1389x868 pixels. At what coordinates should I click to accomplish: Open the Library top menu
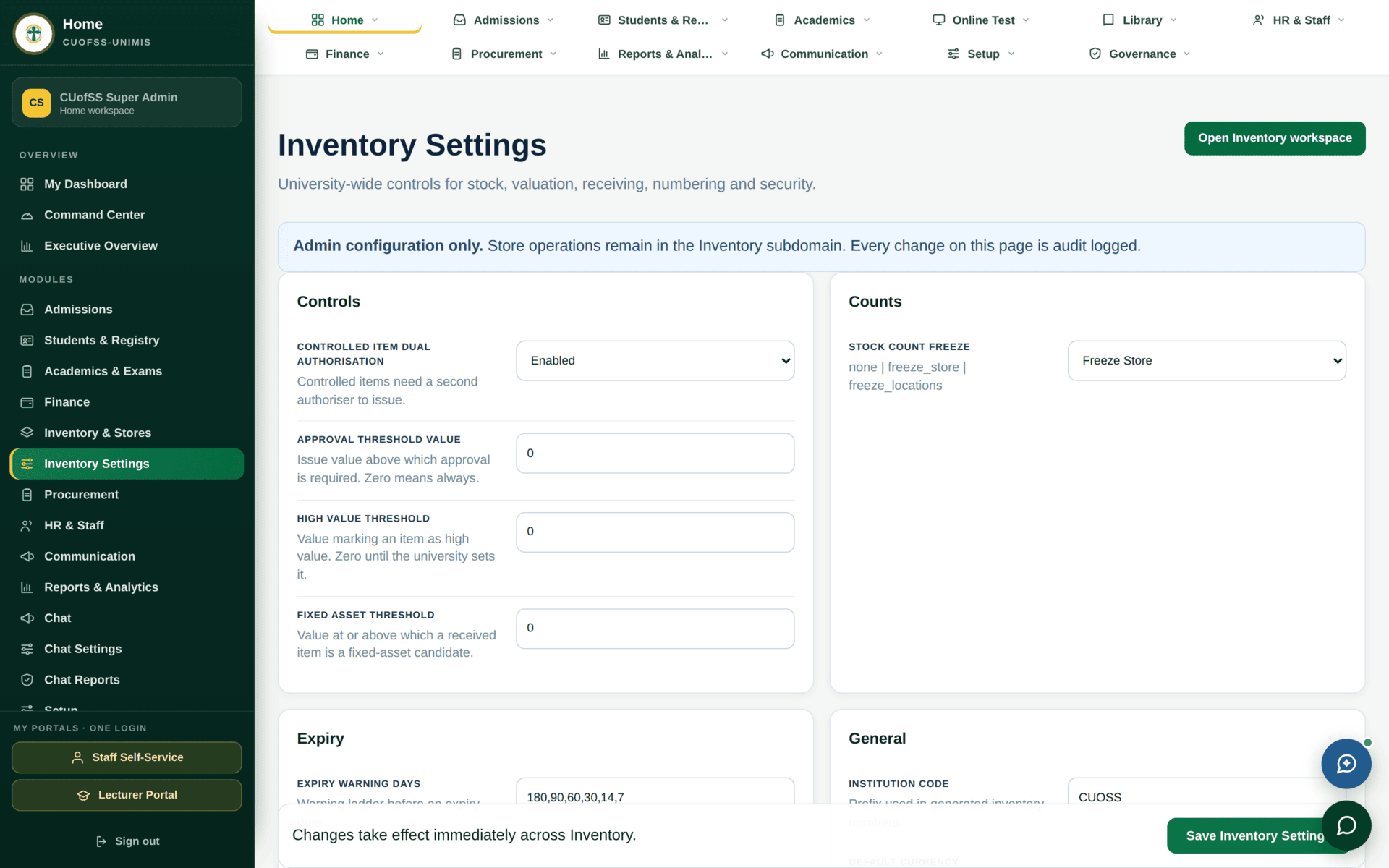[1140, 20]
